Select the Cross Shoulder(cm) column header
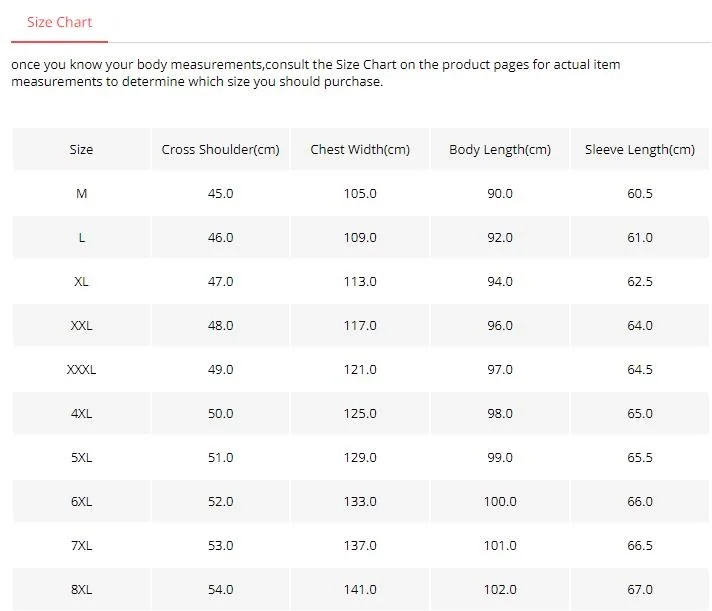The image size is (712, 611). point(220,149)
